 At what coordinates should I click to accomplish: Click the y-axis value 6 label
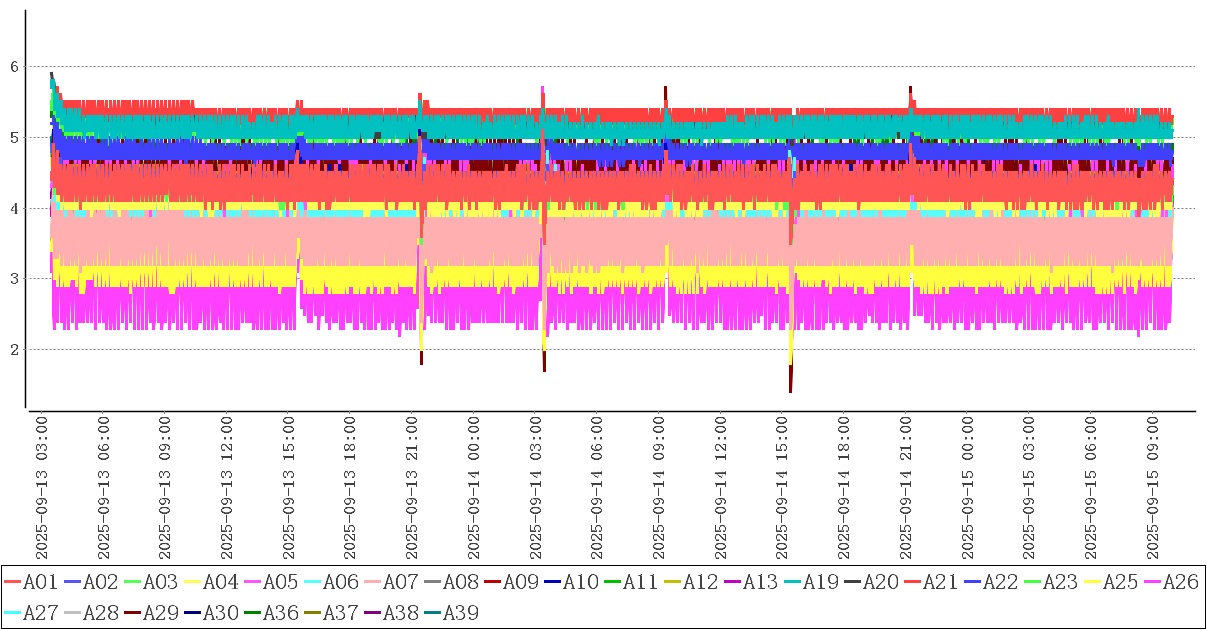point(14,67)
